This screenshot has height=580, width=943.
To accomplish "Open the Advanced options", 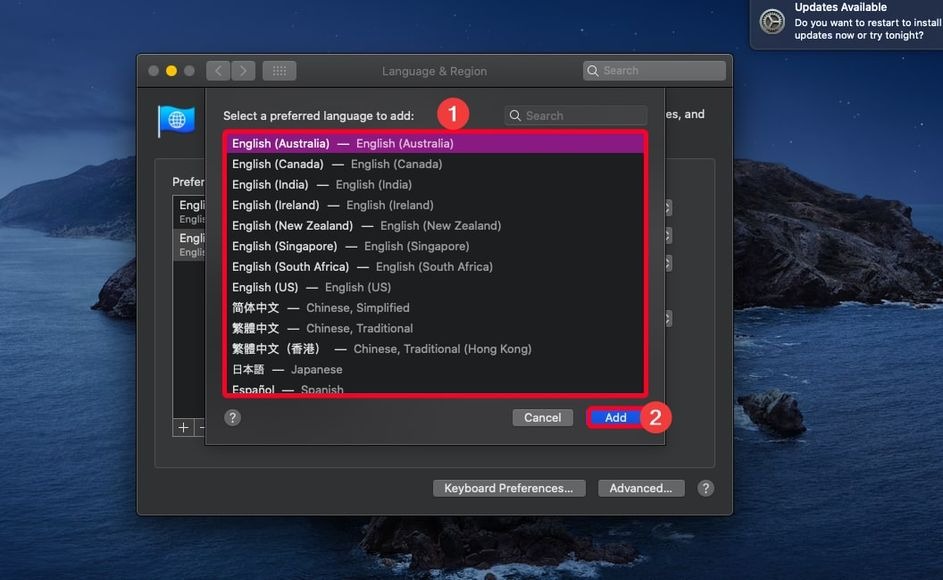I will tap(641, 488).
